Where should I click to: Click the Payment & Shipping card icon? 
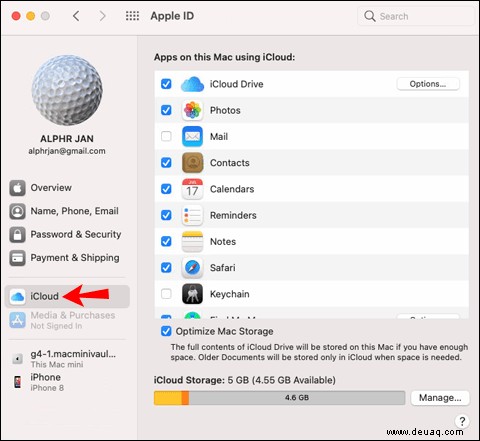(17, 258)
